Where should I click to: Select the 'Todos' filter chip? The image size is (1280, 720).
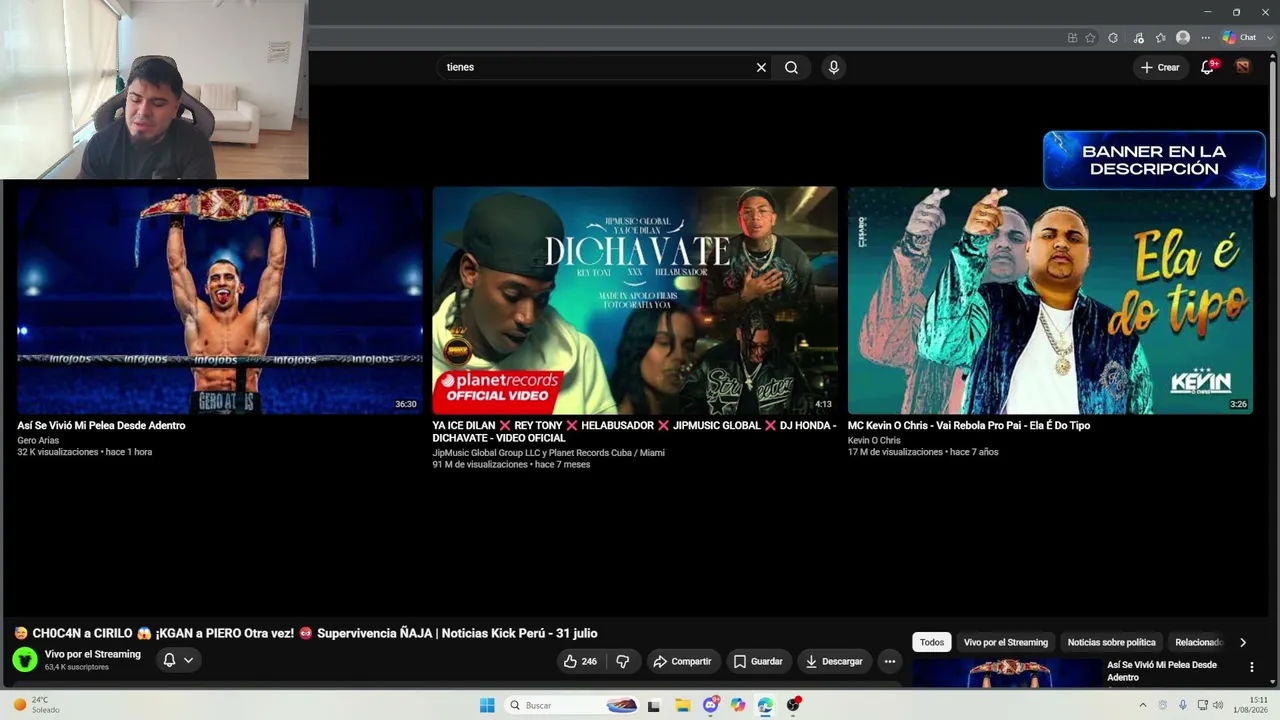932,642
